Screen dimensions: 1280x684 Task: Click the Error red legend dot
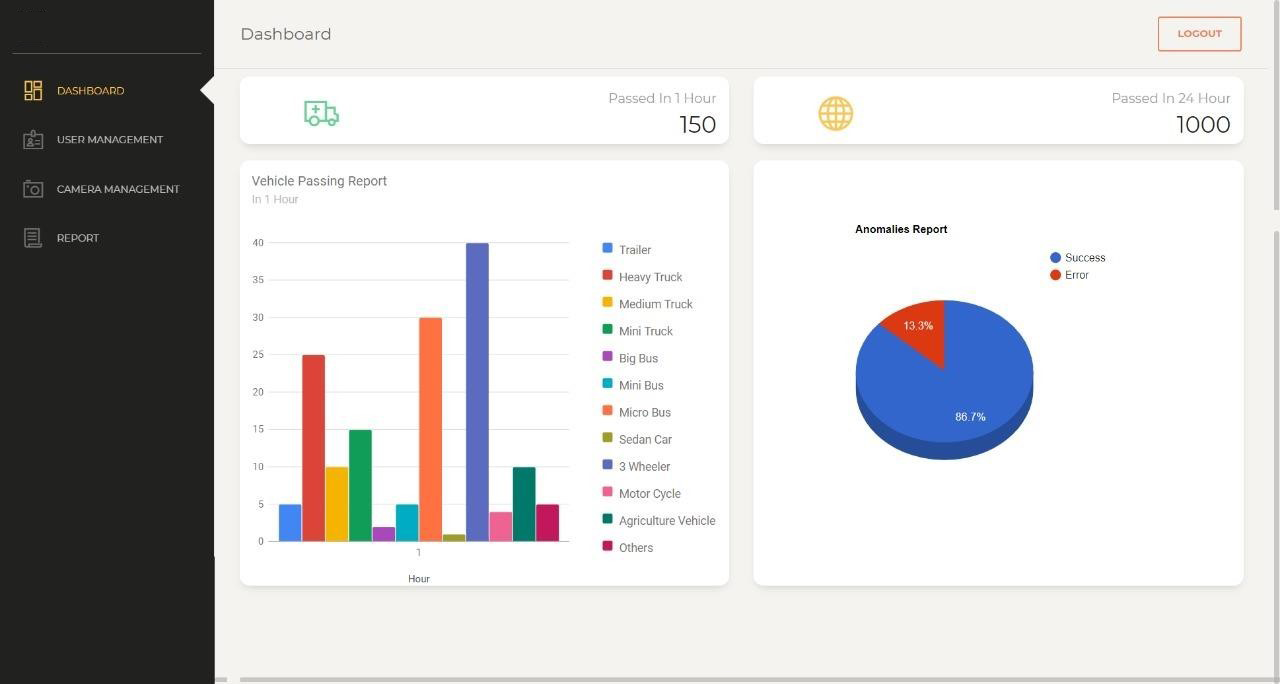pos(1055,275)
